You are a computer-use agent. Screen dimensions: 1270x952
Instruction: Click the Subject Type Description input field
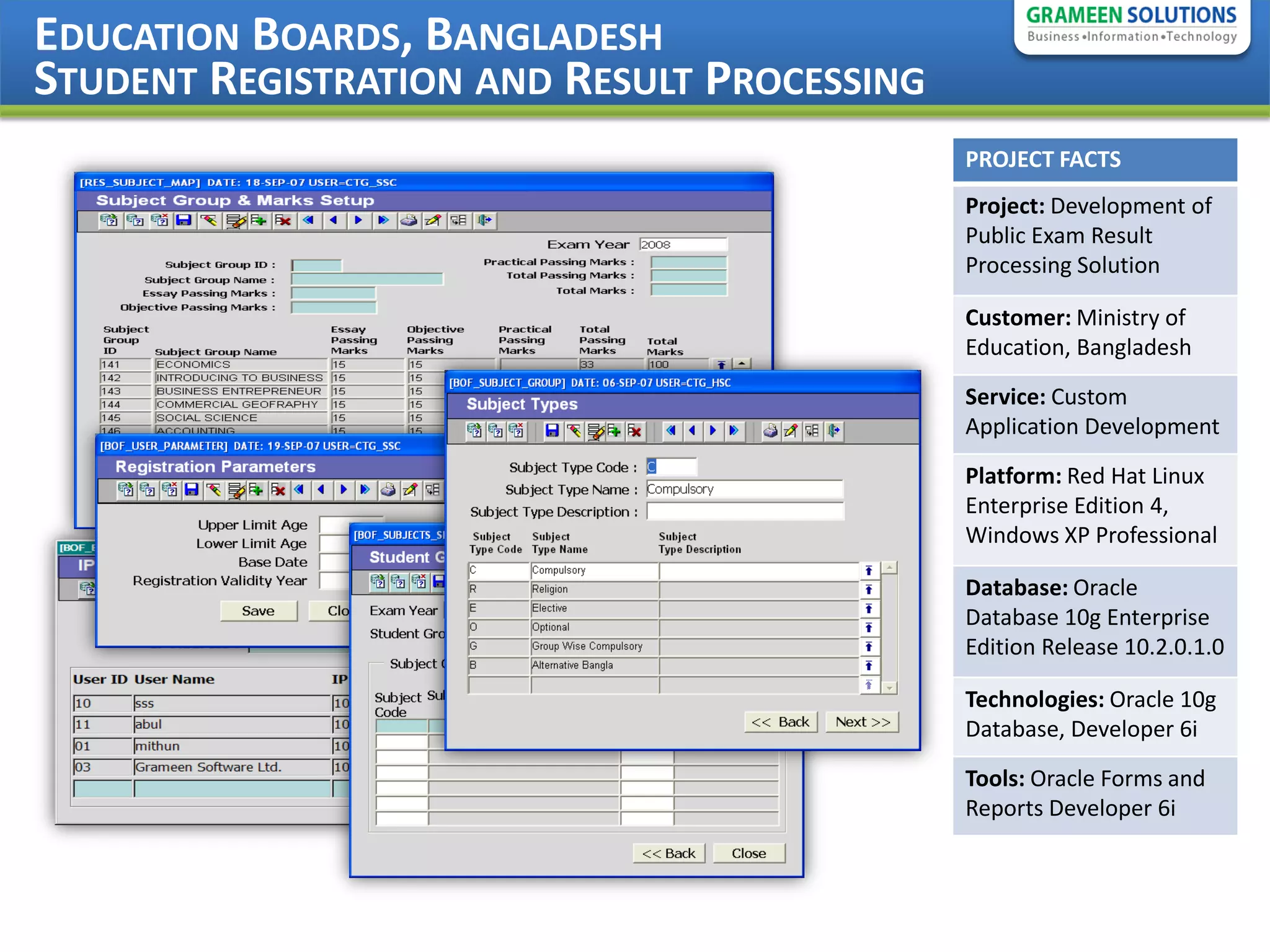[745, 511]
